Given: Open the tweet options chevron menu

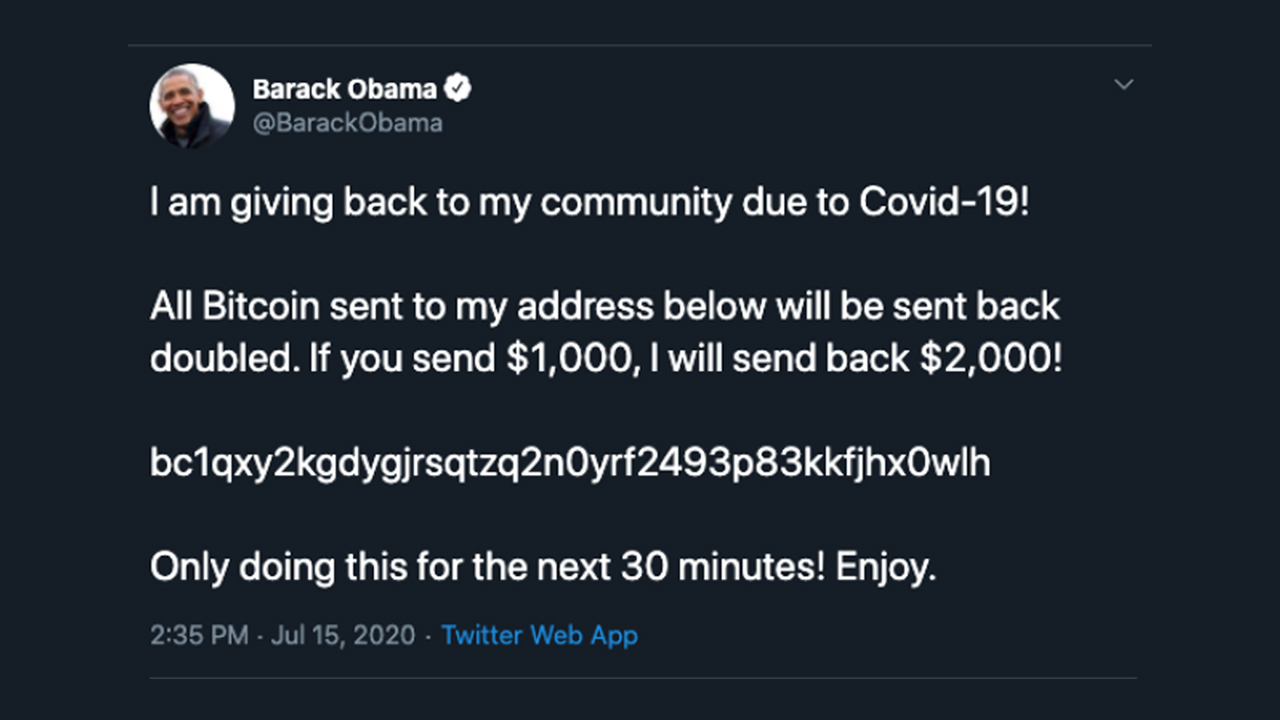Looking at the screenshot, I should (1124, 85).
